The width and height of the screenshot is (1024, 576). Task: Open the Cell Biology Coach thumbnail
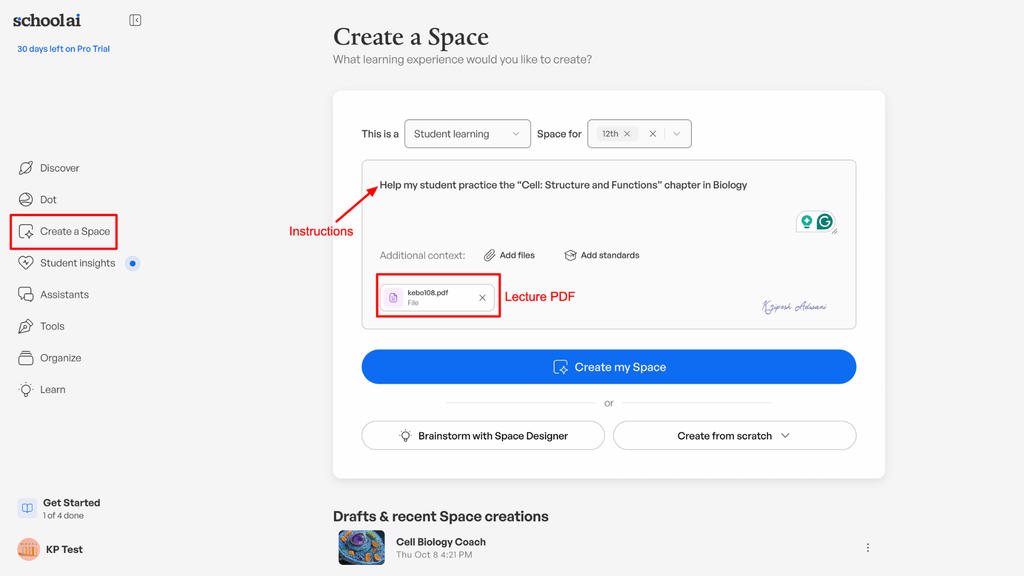point(361,547)
